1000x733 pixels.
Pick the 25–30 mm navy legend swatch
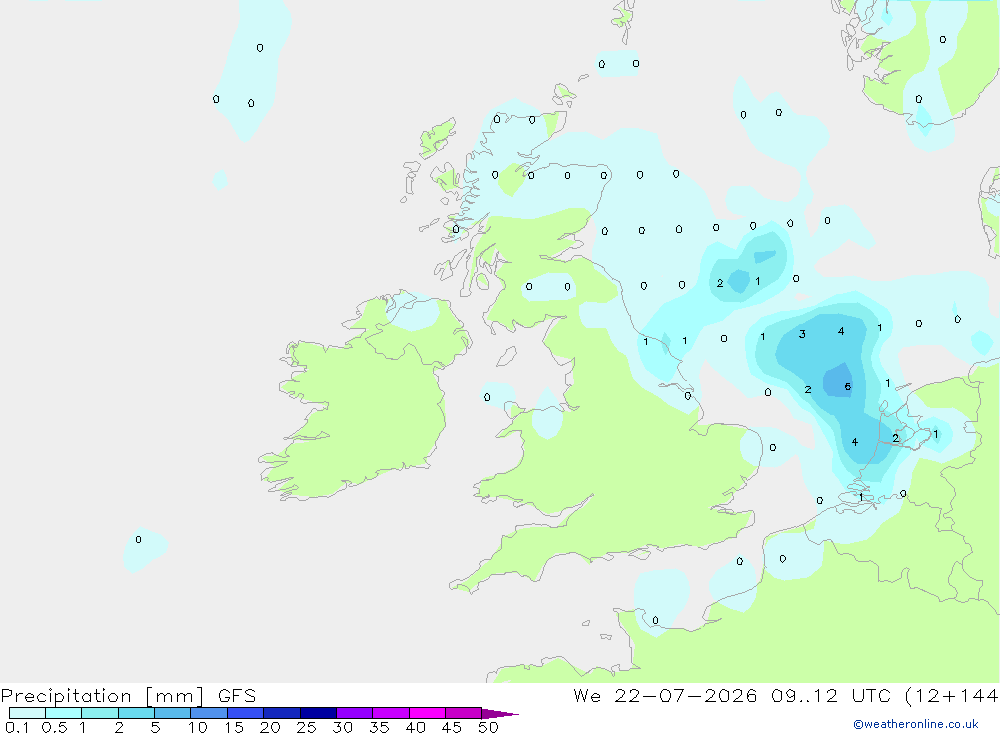pos(318,713)
